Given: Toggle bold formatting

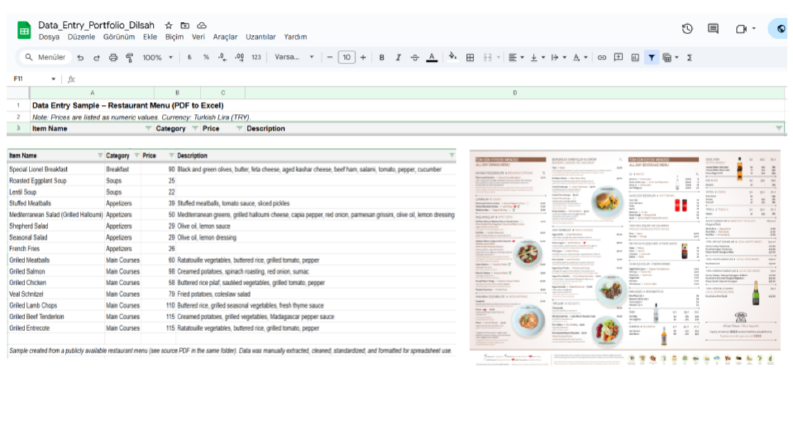Looking at the screenshot, I should 382,58.
